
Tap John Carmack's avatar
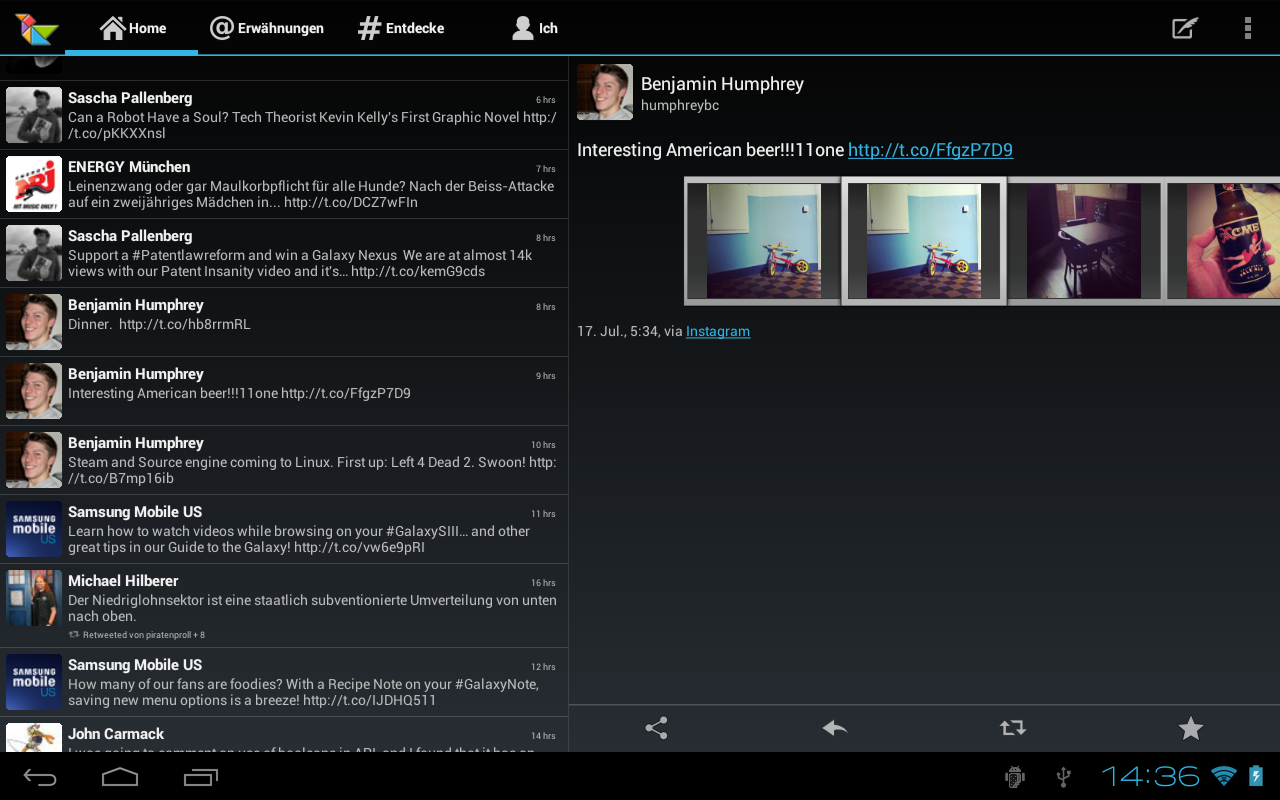(x=34, y=738)
